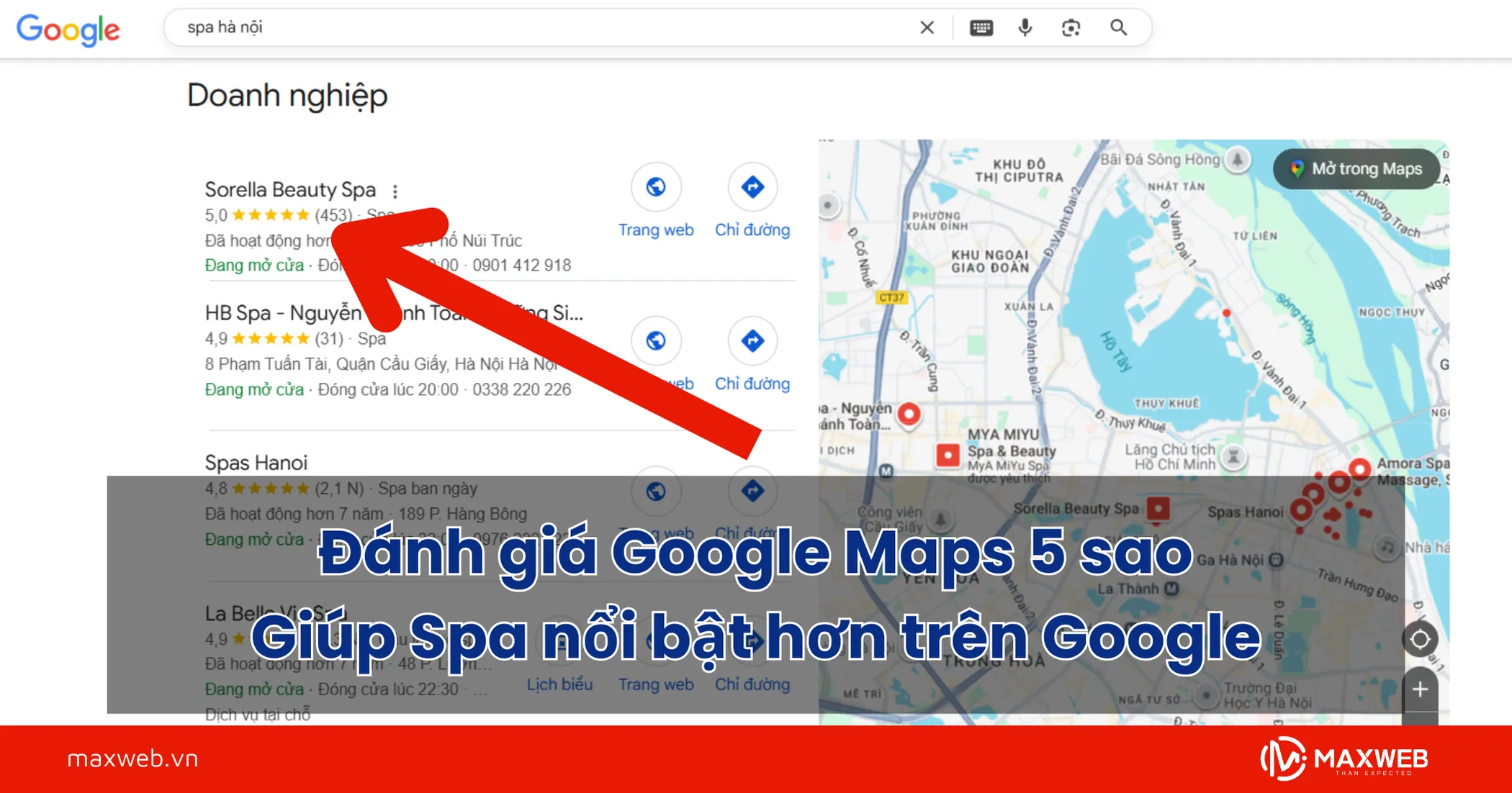
Task: Click the Công viên Cầu Giấy park icon
Action: 940,519
